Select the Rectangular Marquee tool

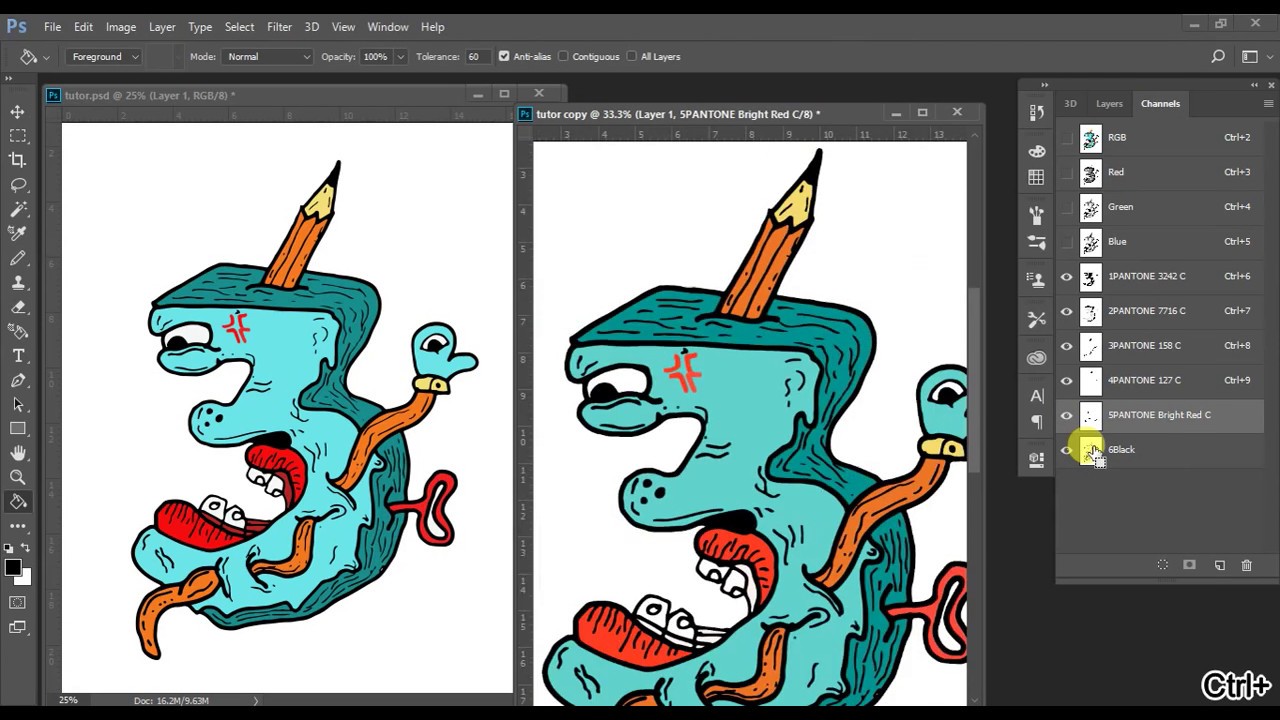tap(18, 136)
